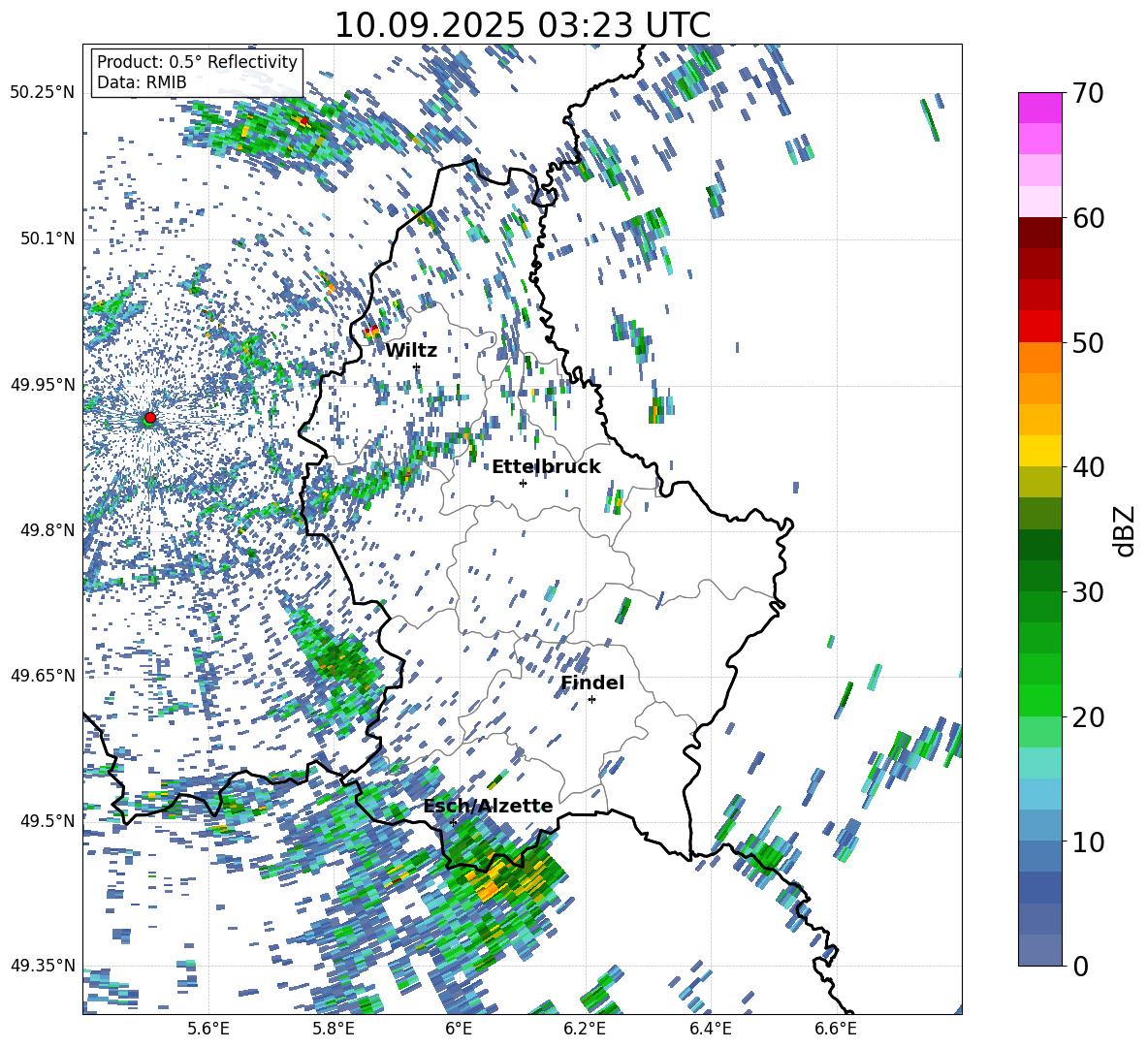Click the 6.2°E longitude label

(585, 1030)
